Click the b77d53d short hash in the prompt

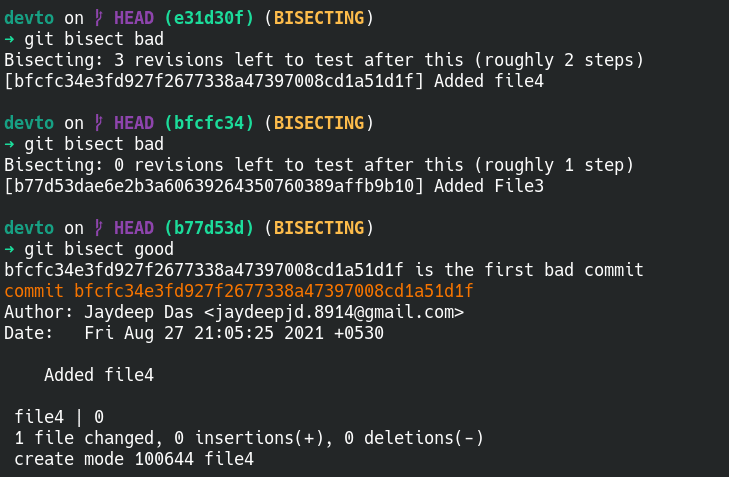[209, 228]
